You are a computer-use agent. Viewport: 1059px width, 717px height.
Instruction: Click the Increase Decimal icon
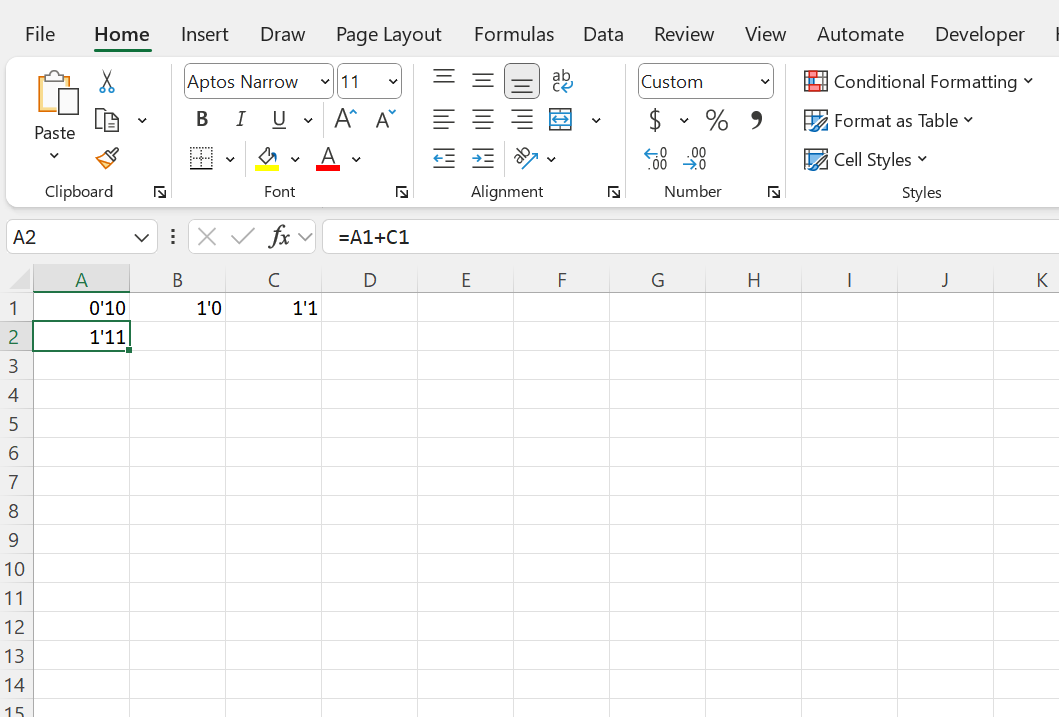(655, 158)
